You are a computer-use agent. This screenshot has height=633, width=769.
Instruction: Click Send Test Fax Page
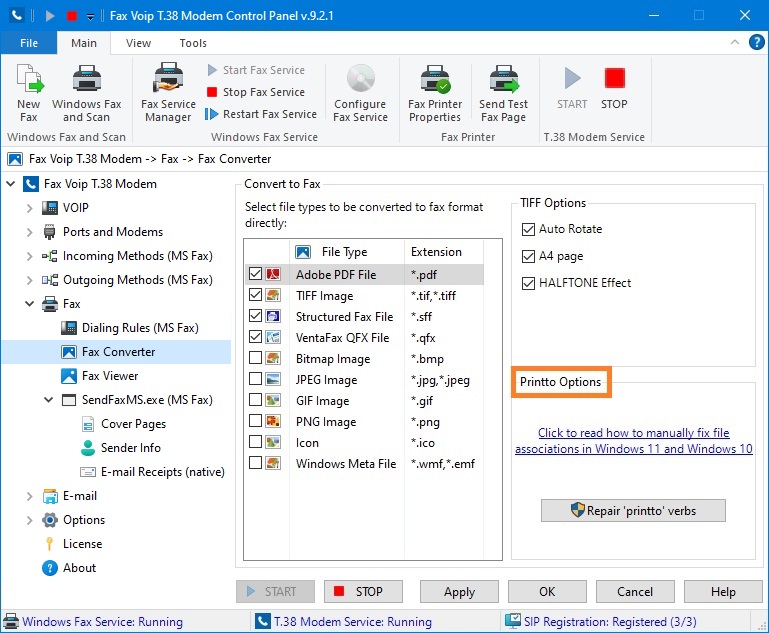[504, 93]
